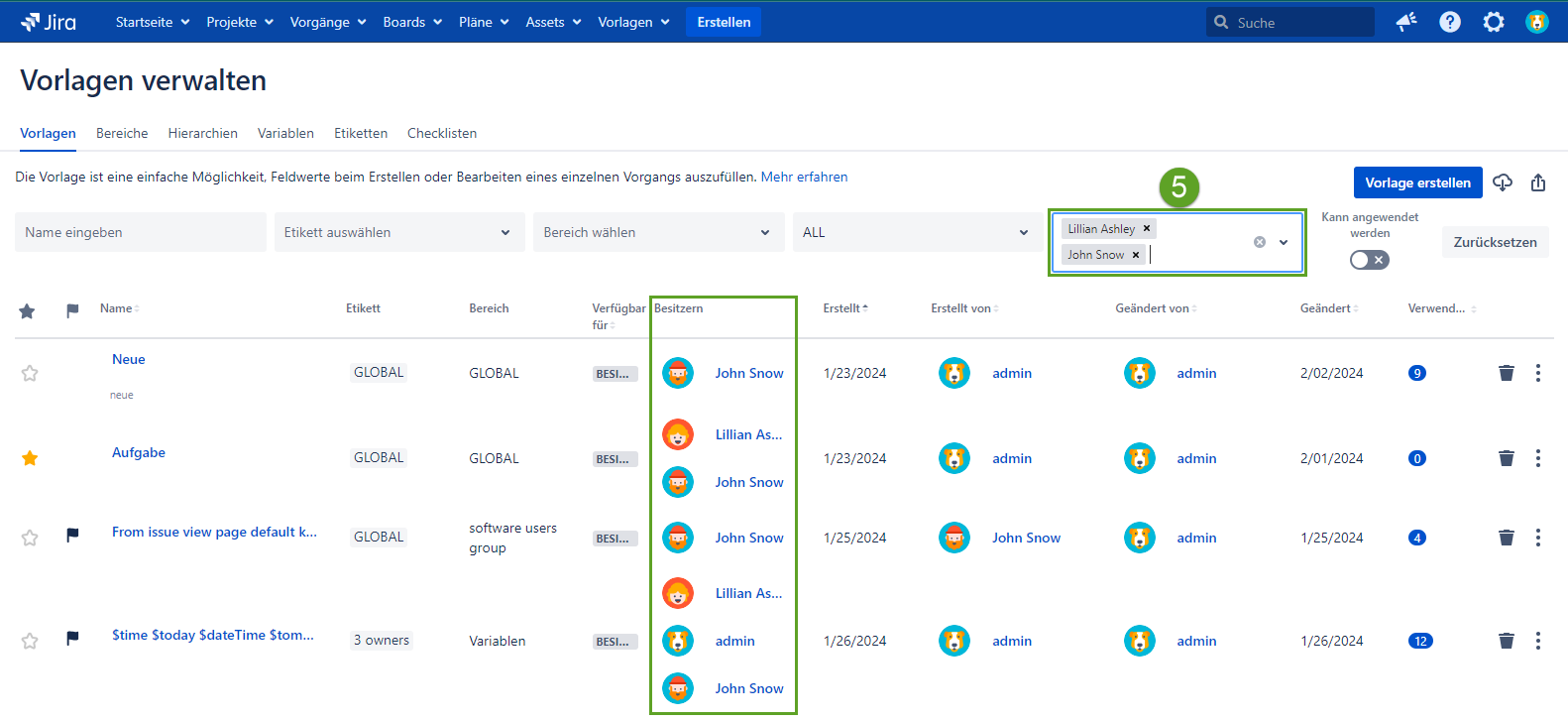Open Jira settings gear icon

[x=1494, y=22]
